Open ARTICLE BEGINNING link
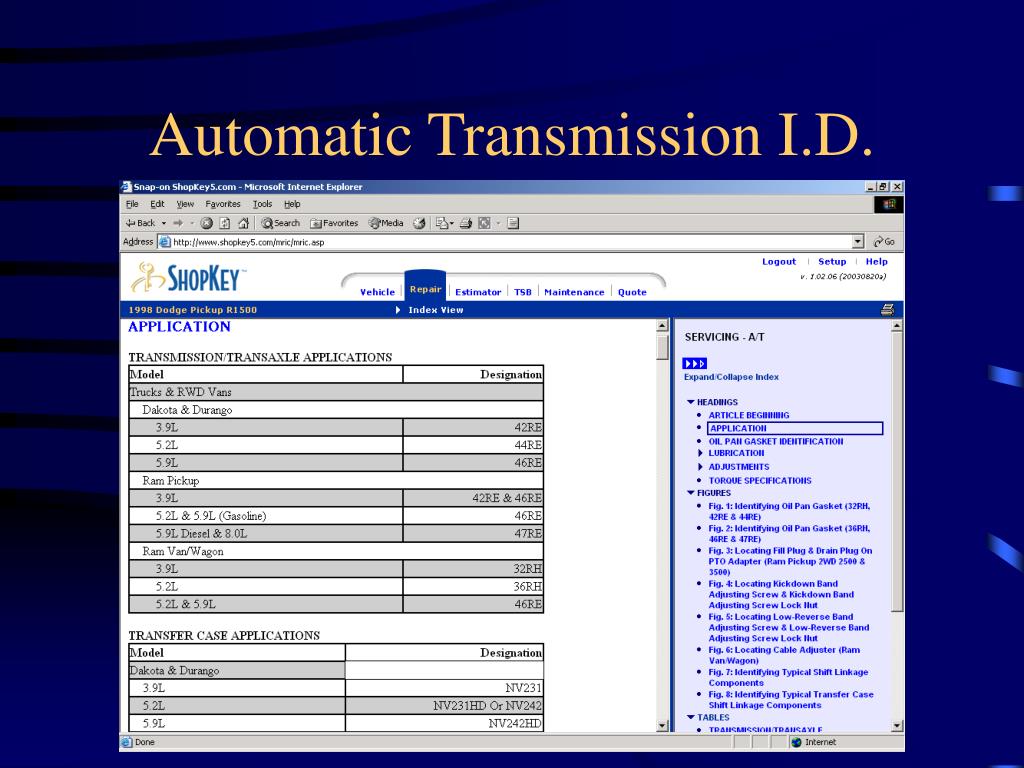This screenshot has width=1024, height=768. pyautogui.click(x=748, y=415)
